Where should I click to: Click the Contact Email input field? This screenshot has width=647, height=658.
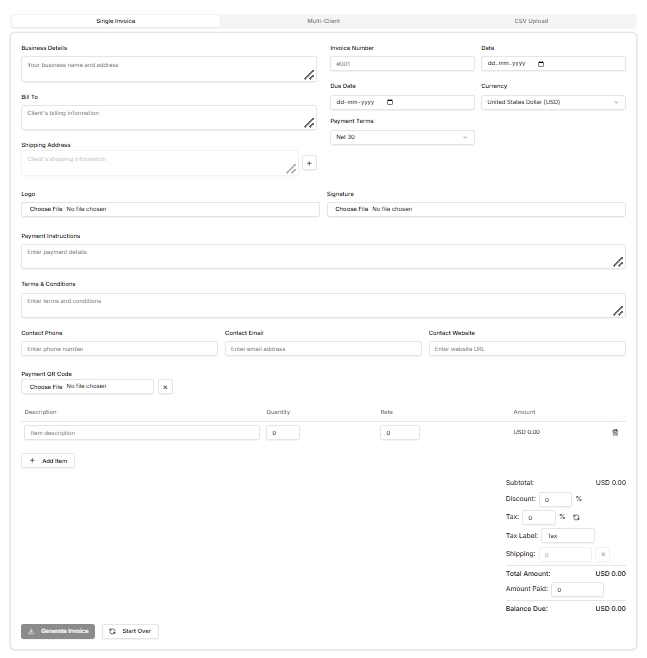[x=323, y=349]
